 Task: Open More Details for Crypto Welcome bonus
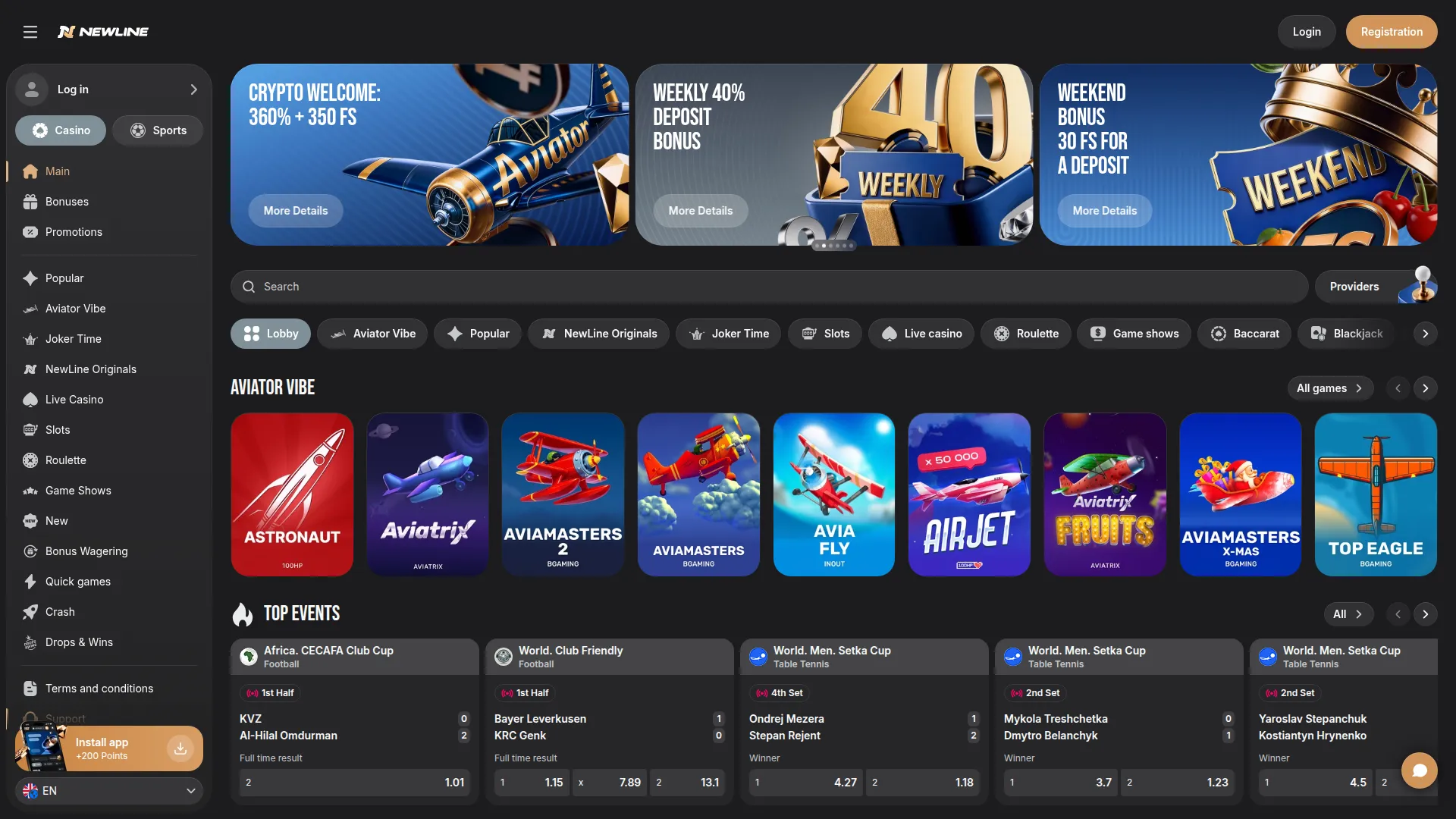[296, 211]
